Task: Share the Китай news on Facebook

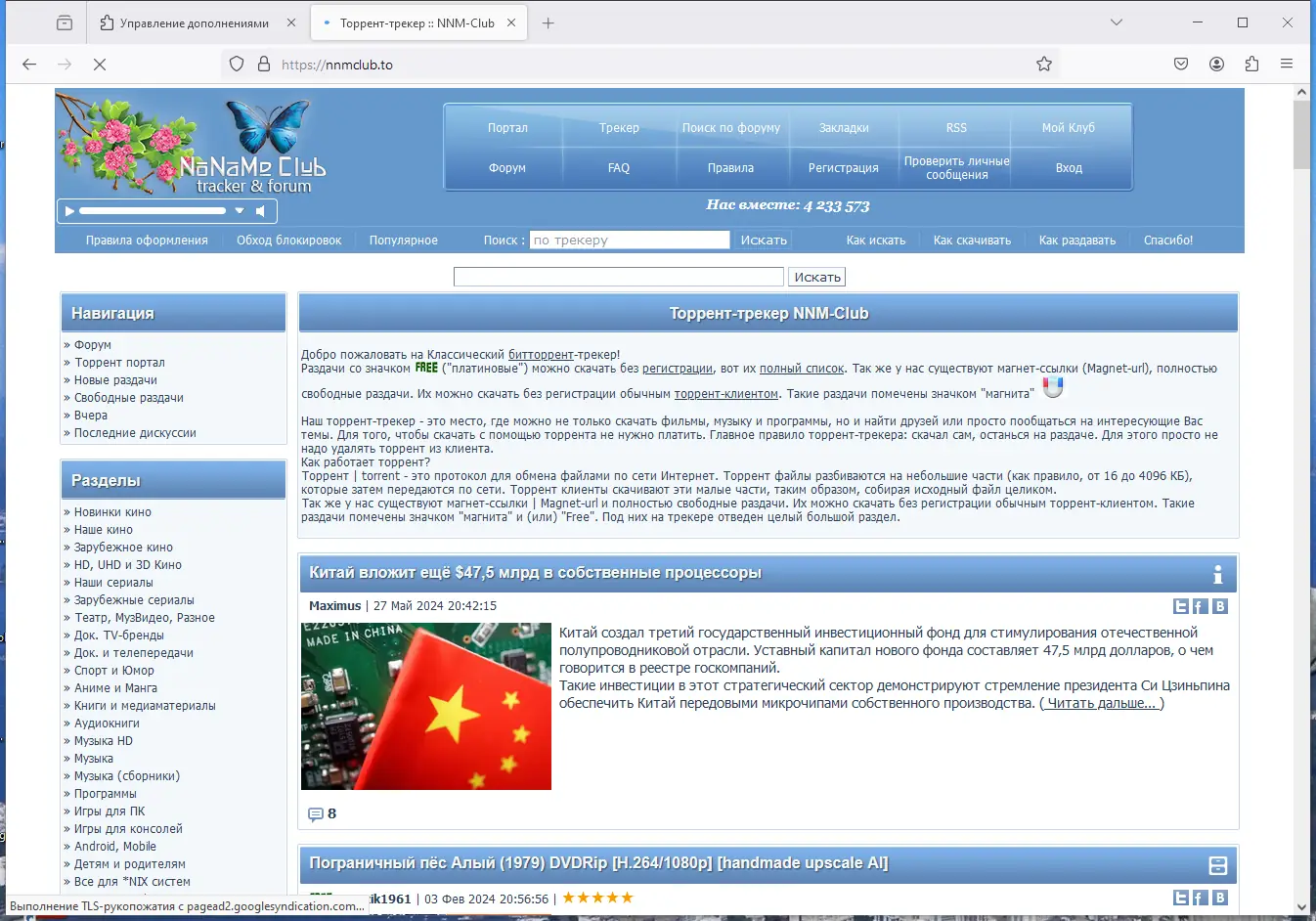Action: 1200,606
